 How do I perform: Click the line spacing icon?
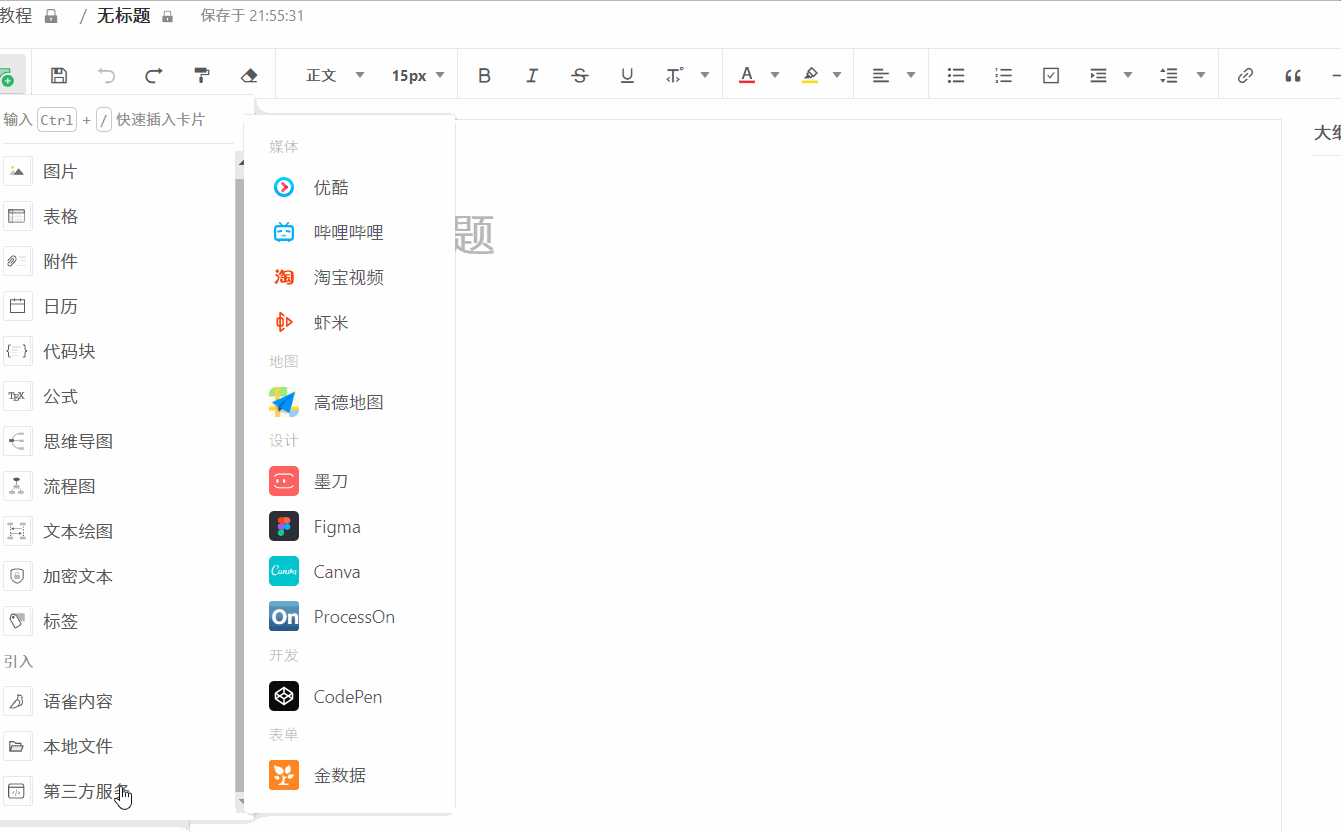point(1169,75)
